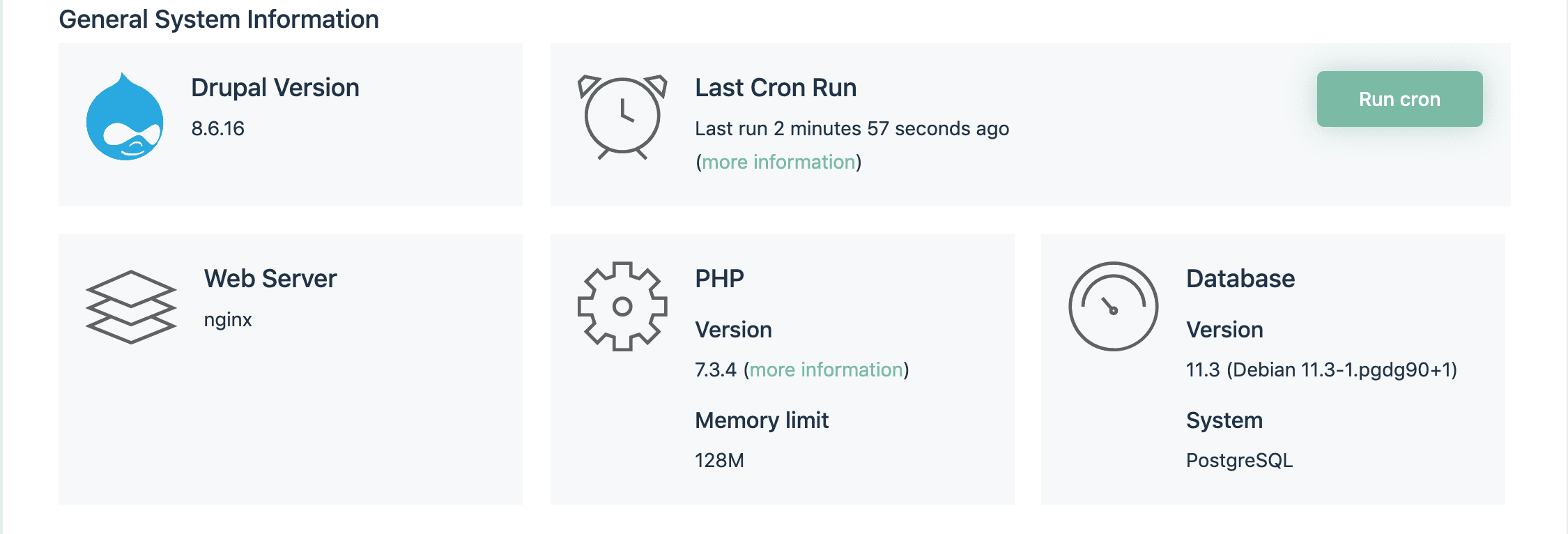
Task: Click the alarm clock cron icon
Action: pos(622,116)
